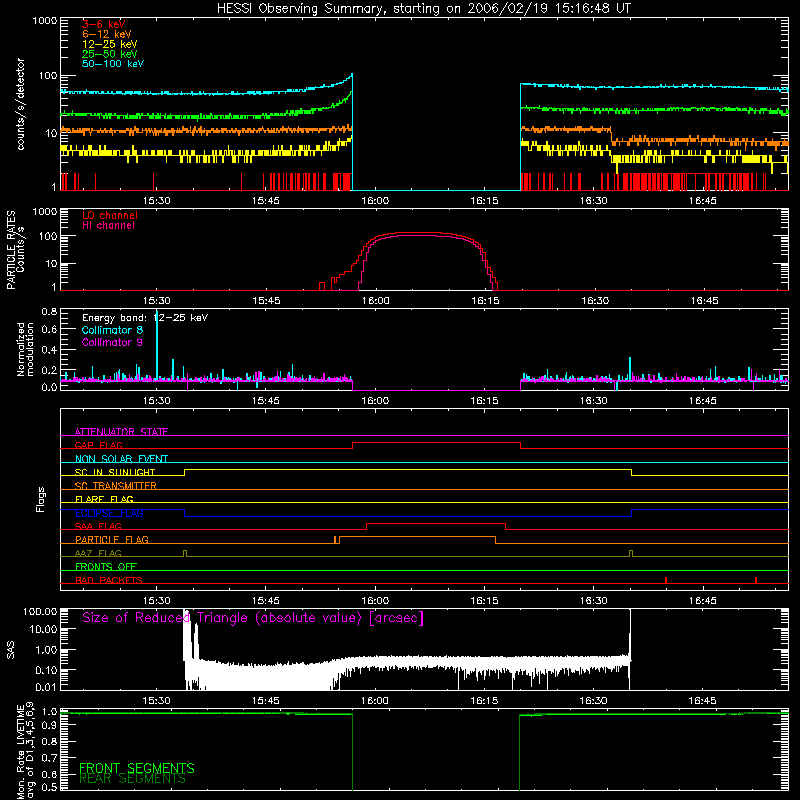The image size is (800, 800).
Task: Click the 16:00 tick under the counts plot
Action: 375,201
